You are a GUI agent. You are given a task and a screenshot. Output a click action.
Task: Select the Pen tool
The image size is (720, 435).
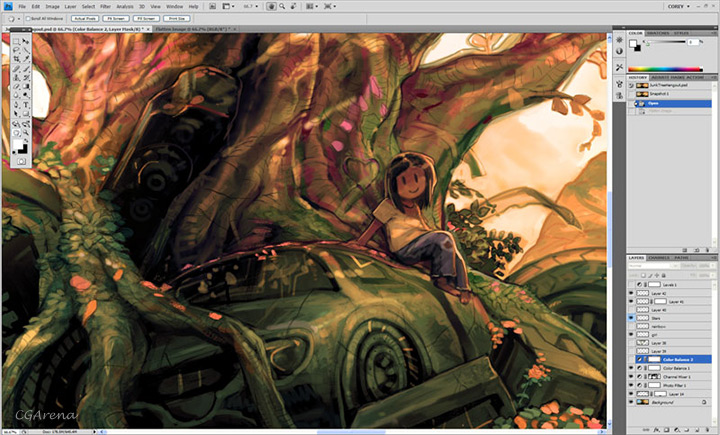coord(16,105)
